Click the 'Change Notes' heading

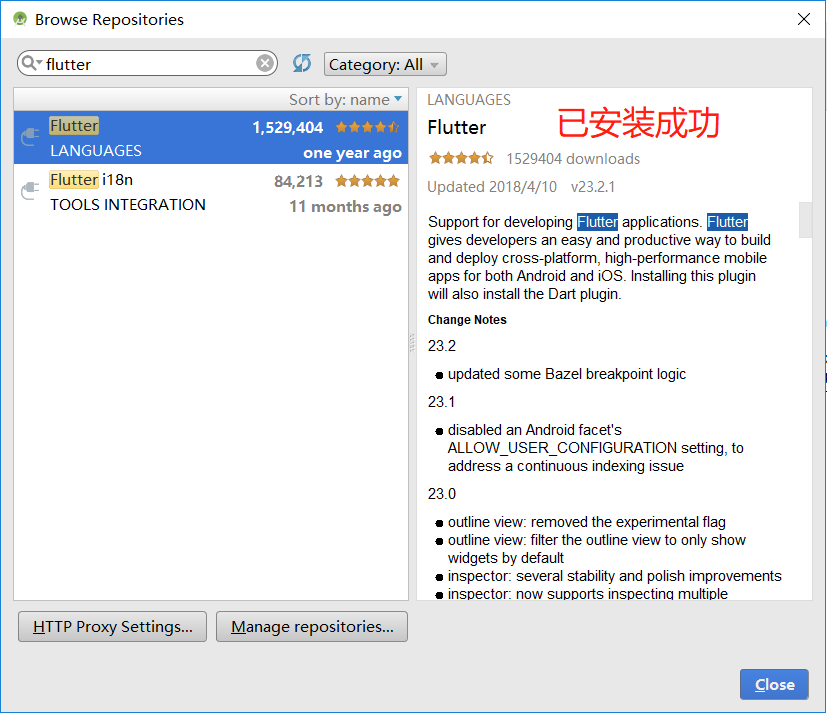click(467, 320)
